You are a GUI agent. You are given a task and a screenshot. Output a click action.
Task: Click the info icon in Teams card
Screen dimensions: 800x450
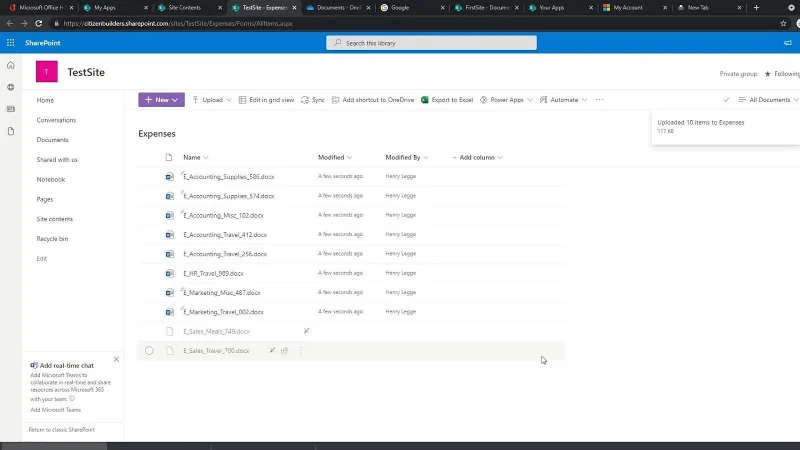(72, 398)
